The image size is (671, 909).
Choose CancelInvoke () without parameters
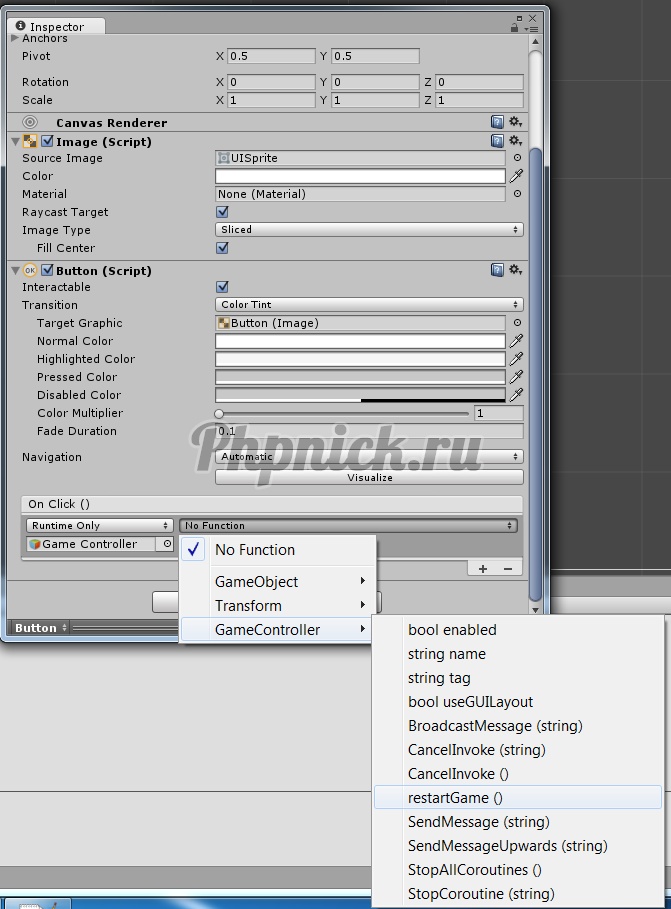(x=518, y=773)
